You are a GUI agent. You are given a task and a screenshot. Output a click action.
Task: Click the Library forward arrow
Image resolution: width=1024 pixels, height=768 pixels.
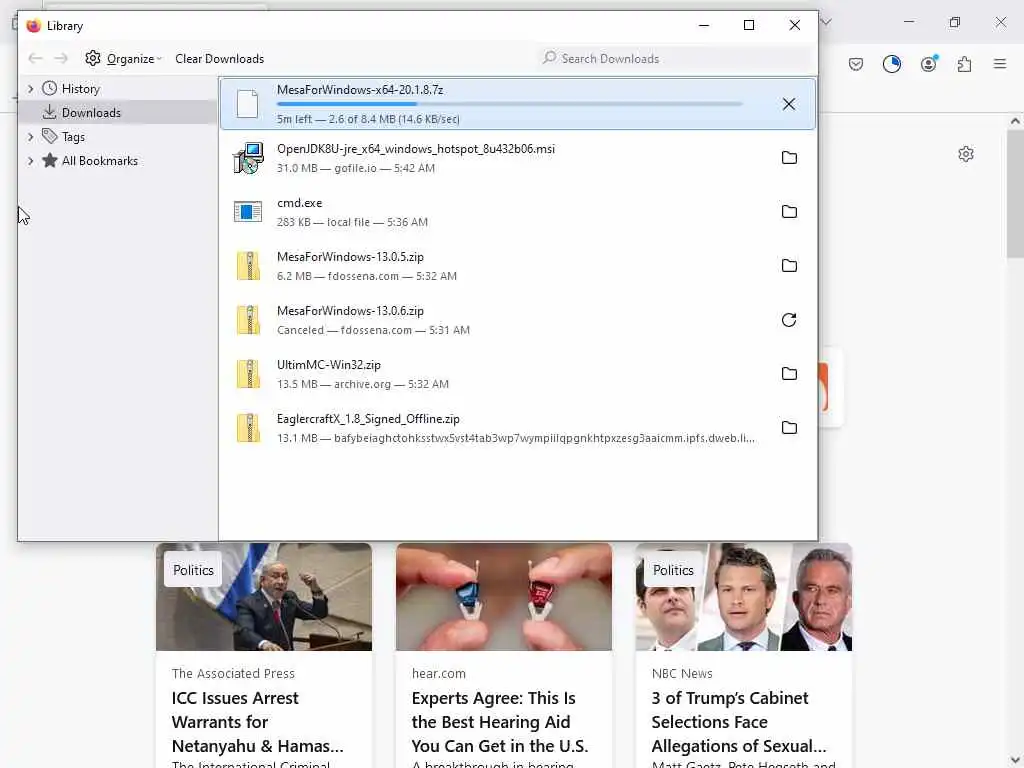(x=61, y=59)
